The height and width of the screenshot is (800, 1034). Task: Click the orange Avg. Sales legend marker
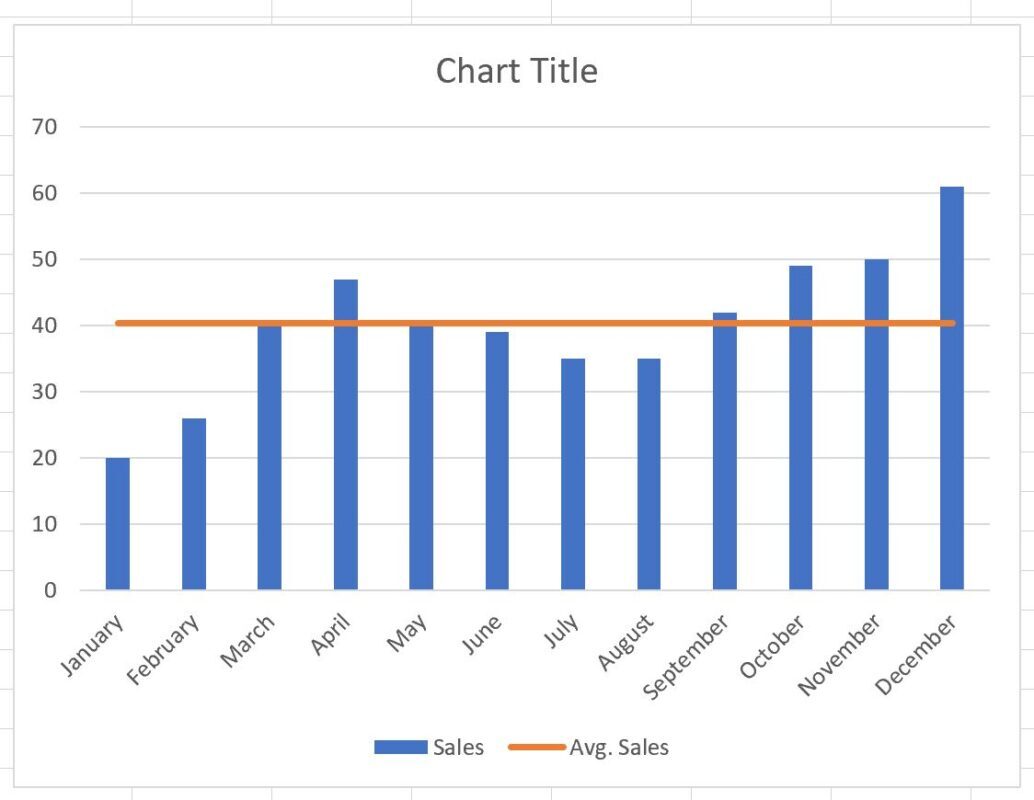point(537,747)
